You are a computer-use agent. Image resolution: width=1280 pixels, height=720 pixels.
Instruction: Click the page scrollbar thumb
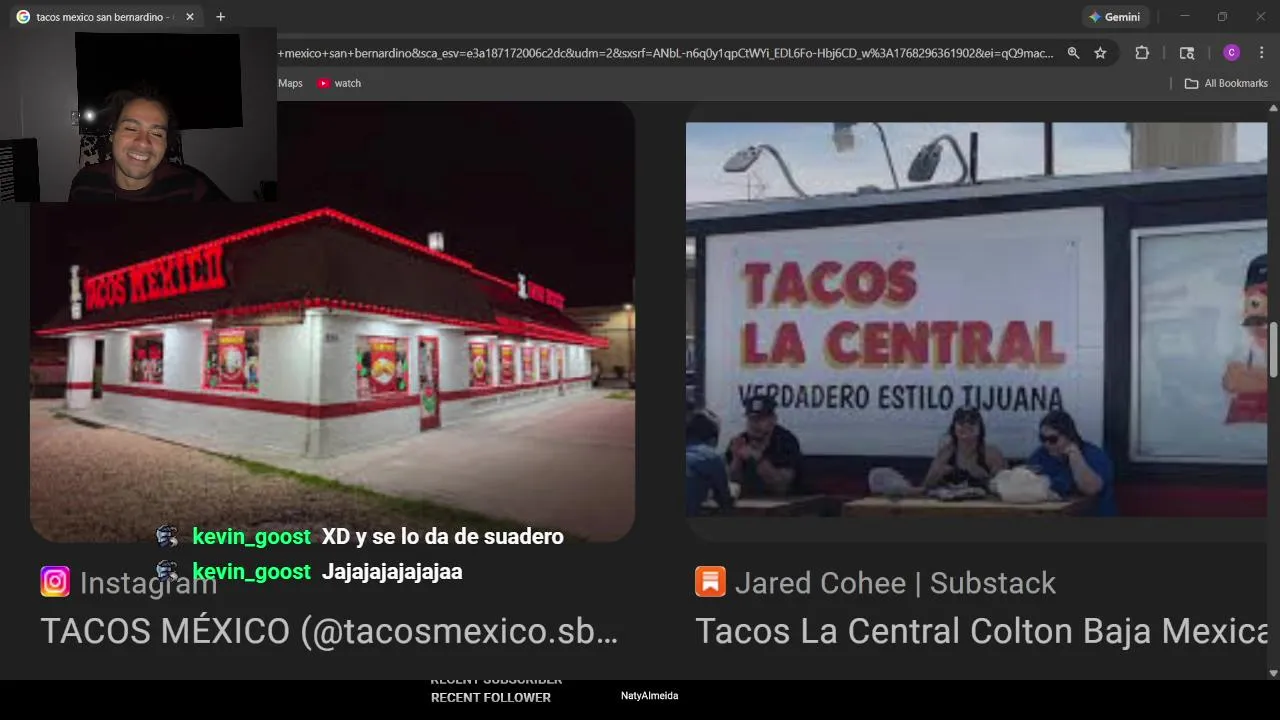point(1273,349)
